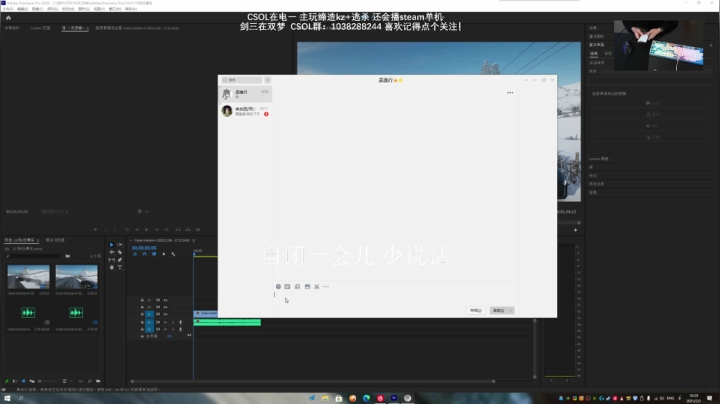
Task: Switch to the Lumetri Scopes tab
Action: [x=40, y=28]
